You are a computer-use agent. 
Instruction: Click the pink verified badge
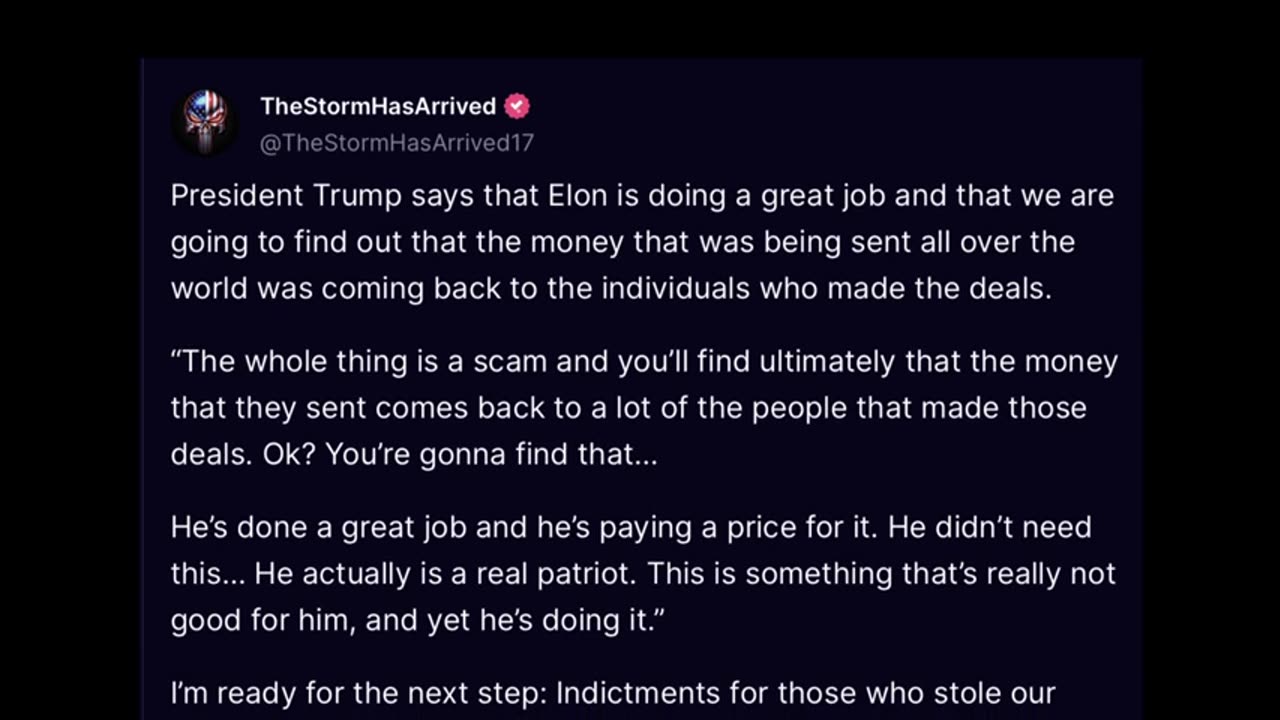[517, 106]
